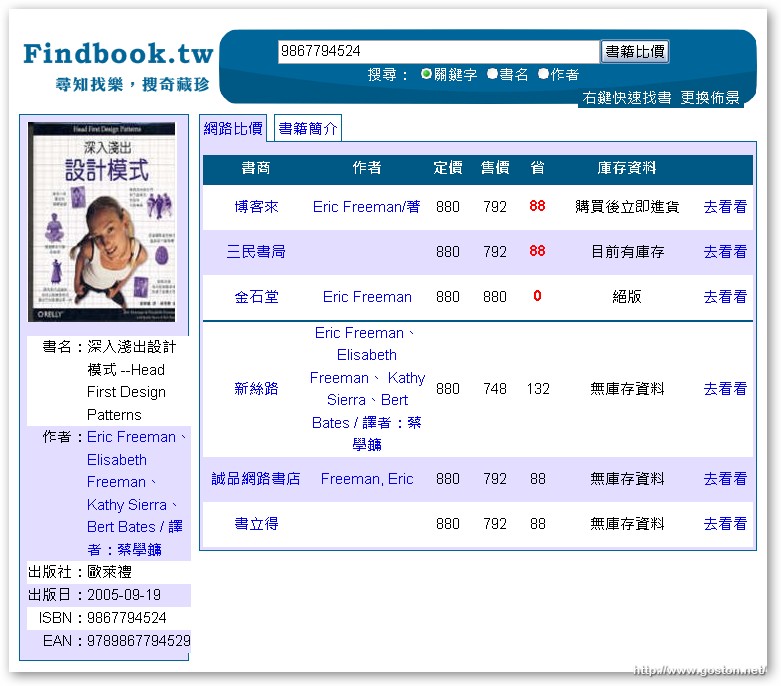Click the 售價 column header
The height and width of the screenshot is (686, 781).
pos(495,168)
